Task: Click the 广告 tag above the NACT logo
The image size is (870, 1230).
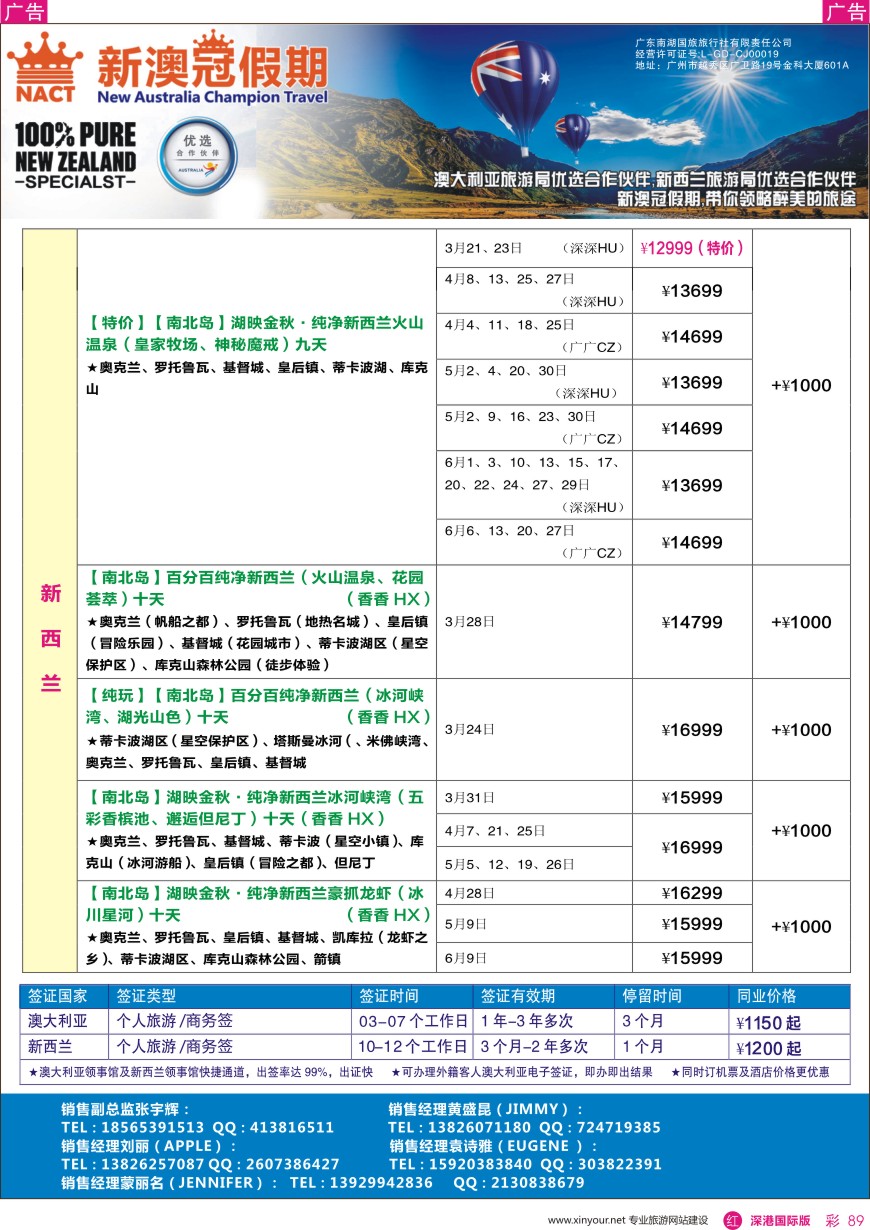Action: click(x=24, y=12)
